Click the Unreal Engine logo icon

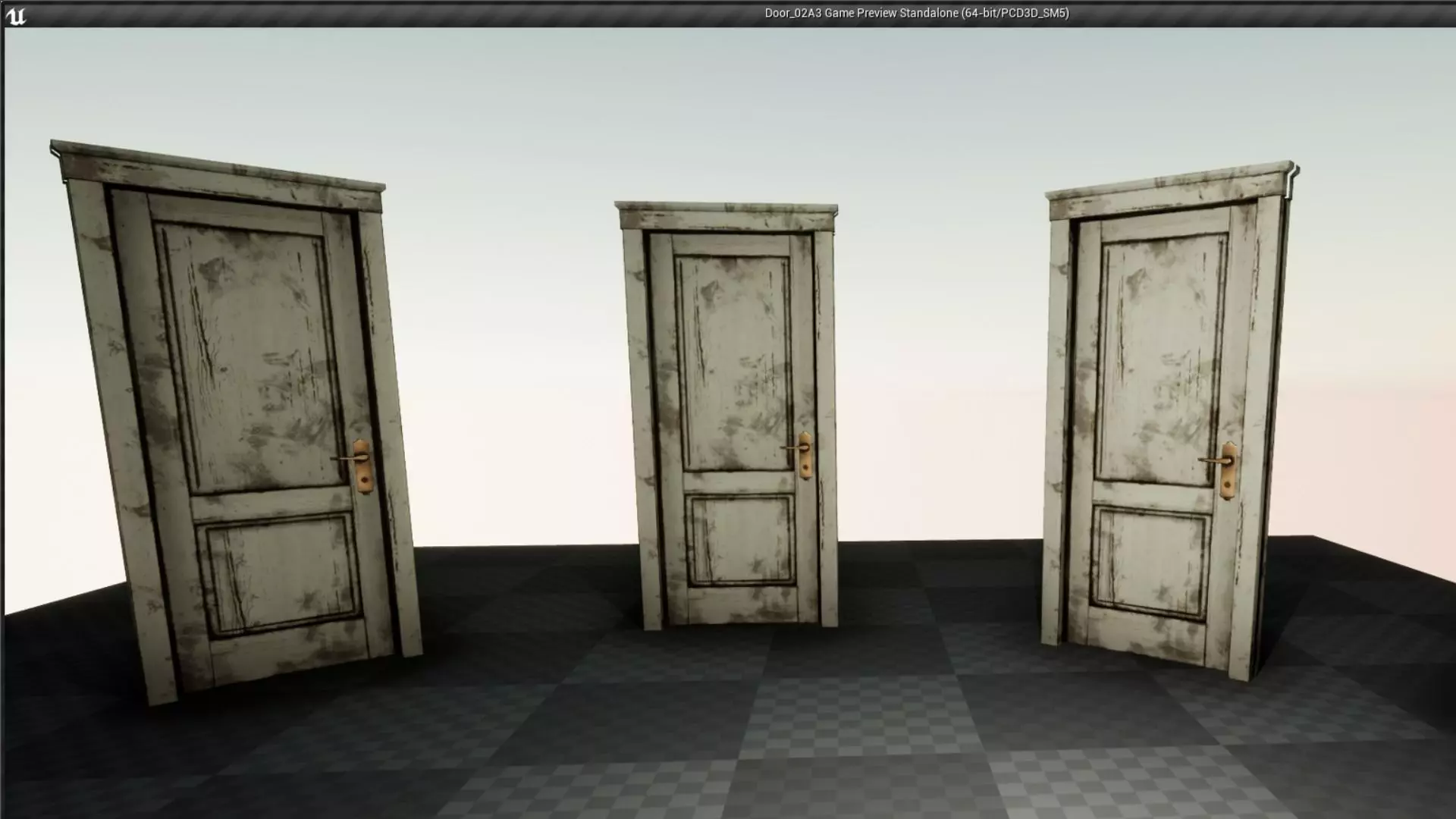[x=15, y=16]
